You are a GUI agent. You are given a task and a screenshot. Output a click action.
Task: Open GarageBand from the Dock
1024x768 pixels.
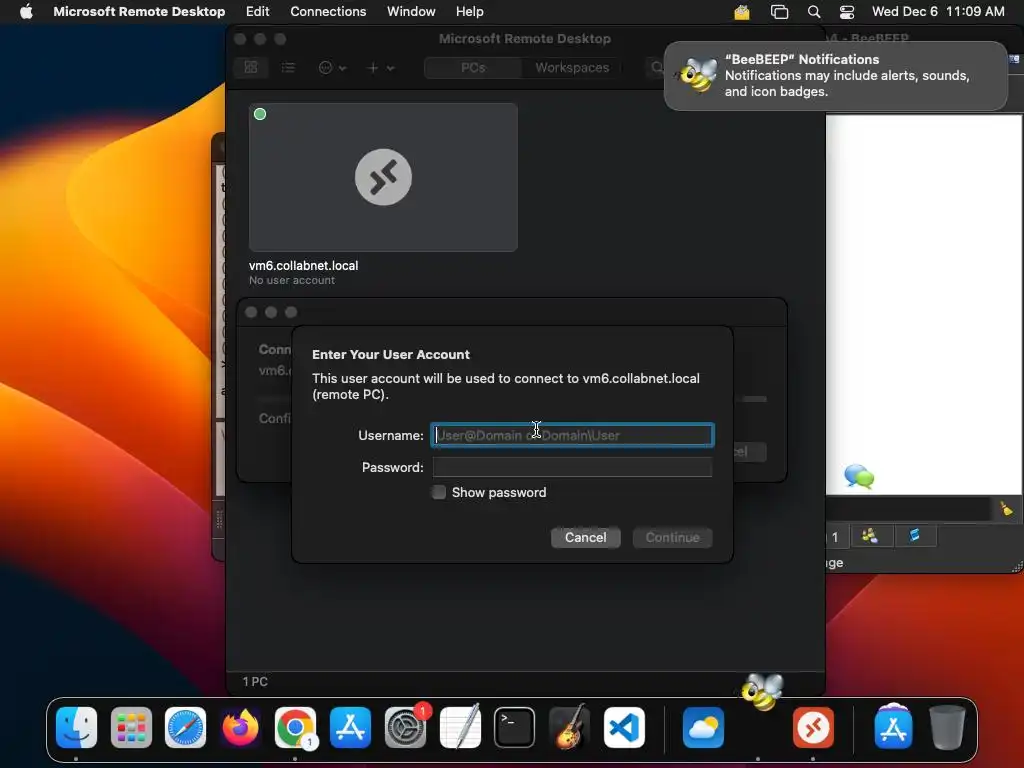pos(569,727)
